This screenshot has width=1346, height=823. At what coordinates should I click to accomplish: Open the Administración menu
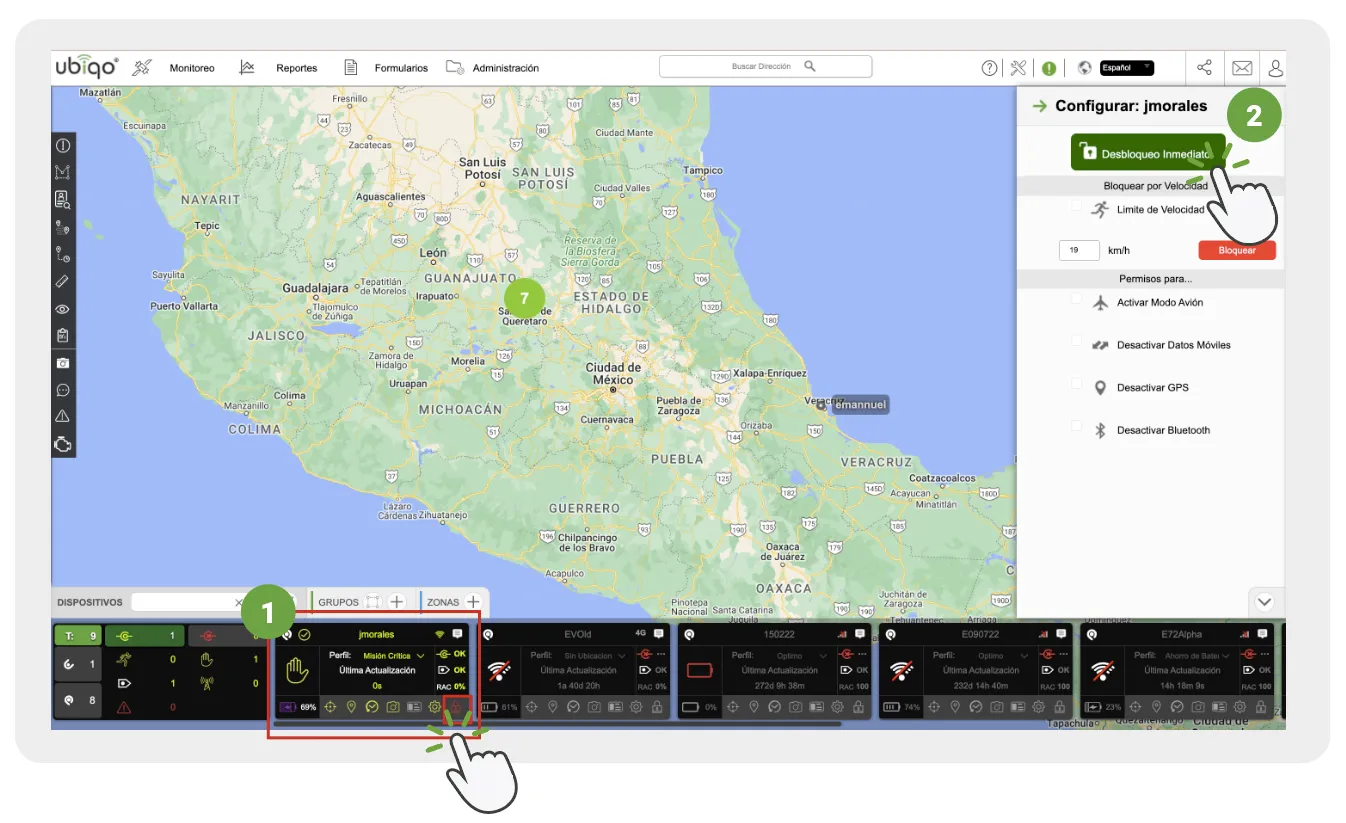506,68
